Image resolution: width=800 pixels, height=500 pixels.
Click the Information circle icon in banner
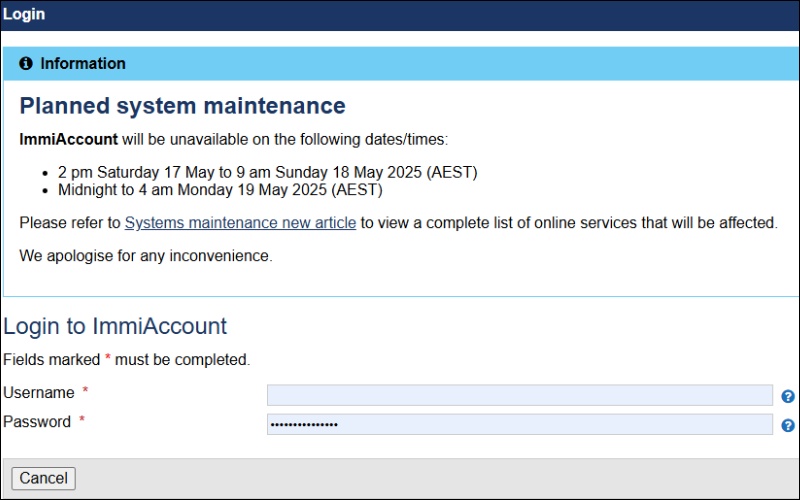tap(26, 63)
